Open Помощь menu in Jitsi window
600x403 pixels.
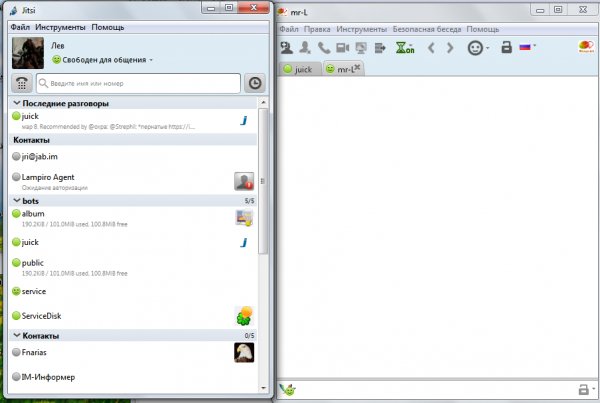coord(108,27)
